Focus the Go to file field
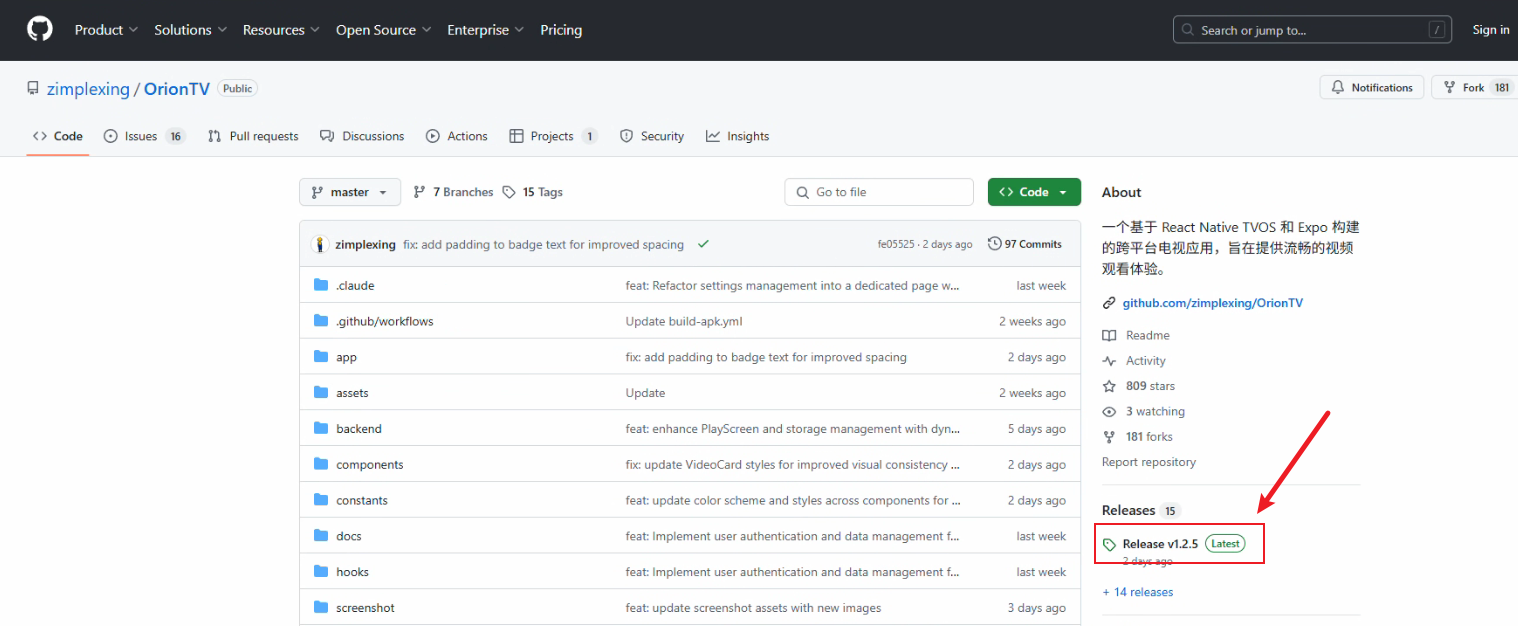The width and height of the screenshot is (1518, 626). point(879,192)
